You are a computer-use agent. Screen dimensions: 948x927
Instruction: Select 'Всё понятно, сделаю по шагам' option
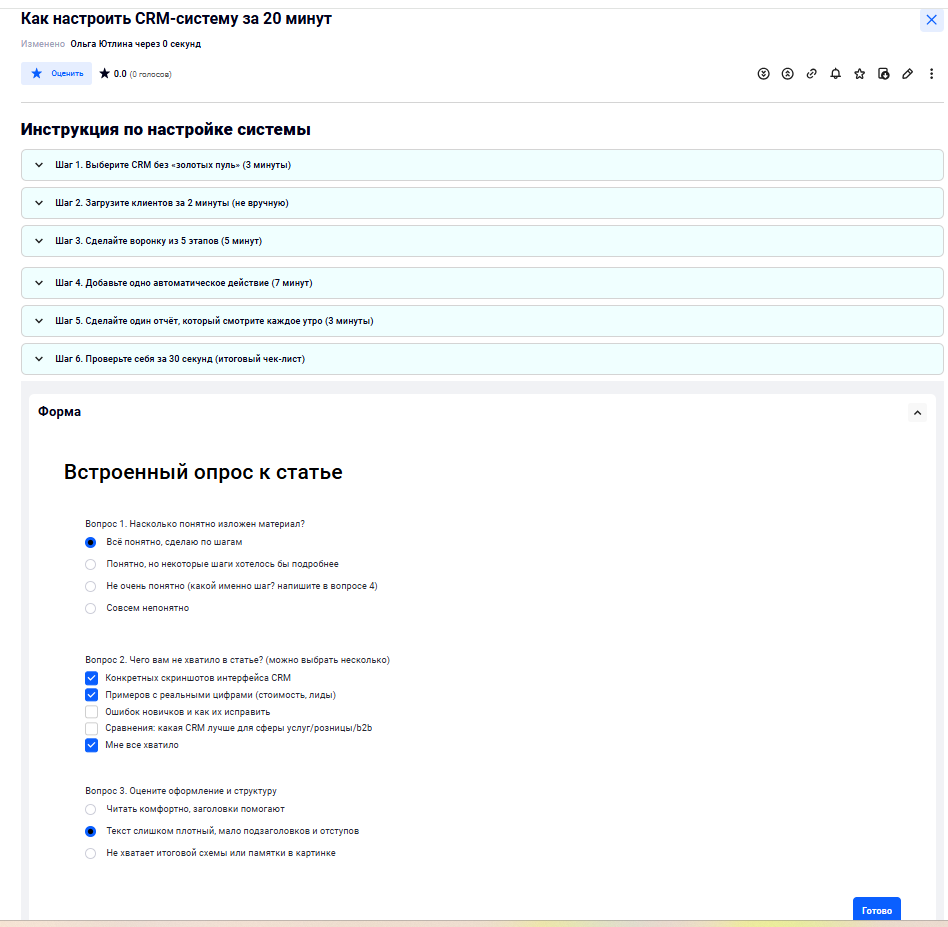click(90, 542)
